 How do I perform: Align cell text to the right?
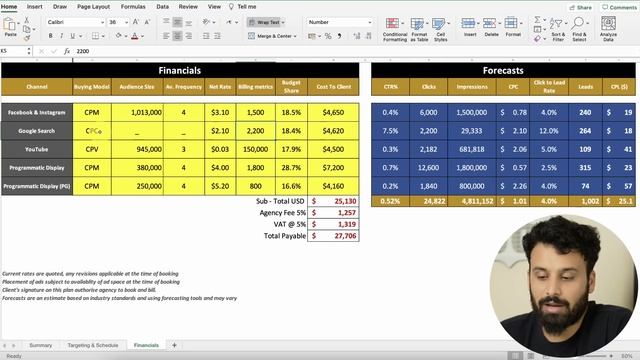point(189,36)
